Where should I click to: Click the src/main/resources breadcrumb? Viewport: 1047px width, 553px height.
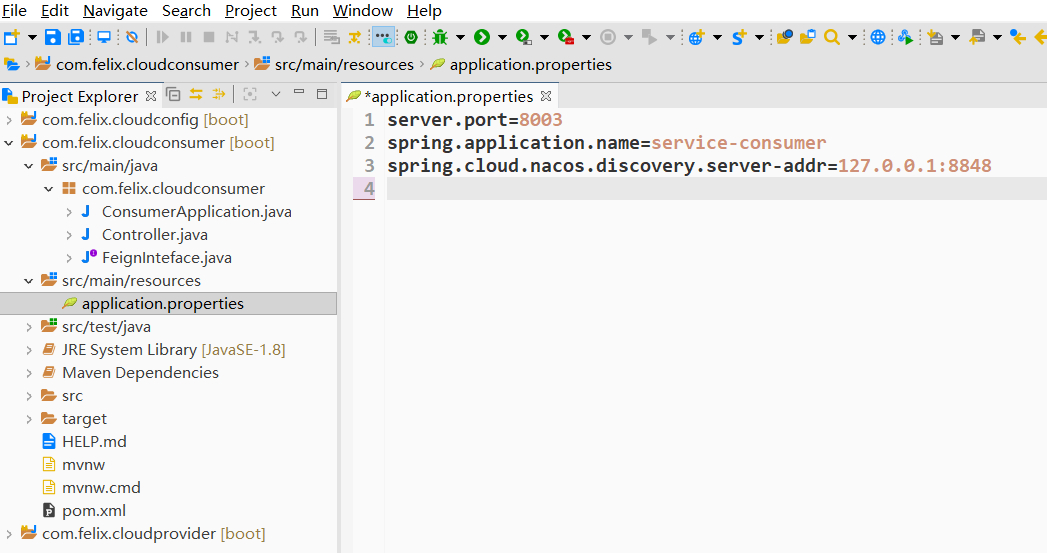tap(345, 65)
